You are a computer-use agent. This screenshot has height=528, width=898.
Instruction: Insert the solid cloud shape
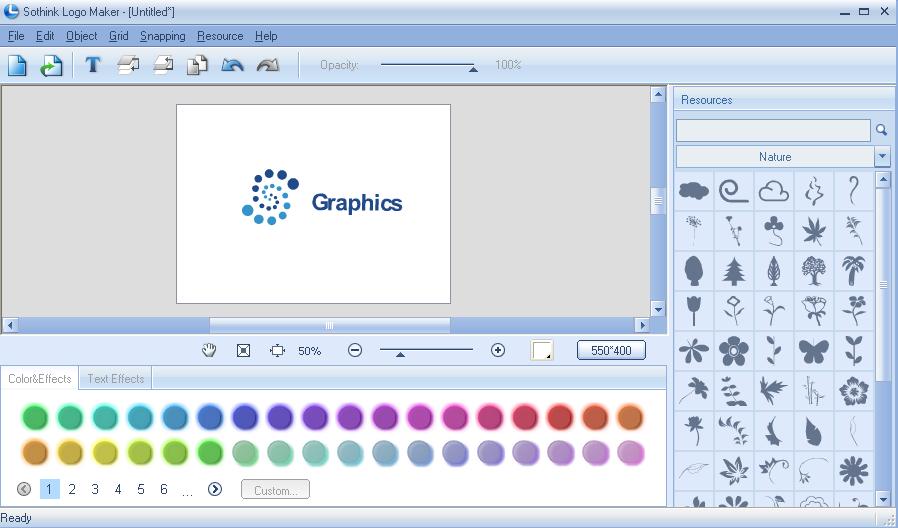(x=694, y=190)
